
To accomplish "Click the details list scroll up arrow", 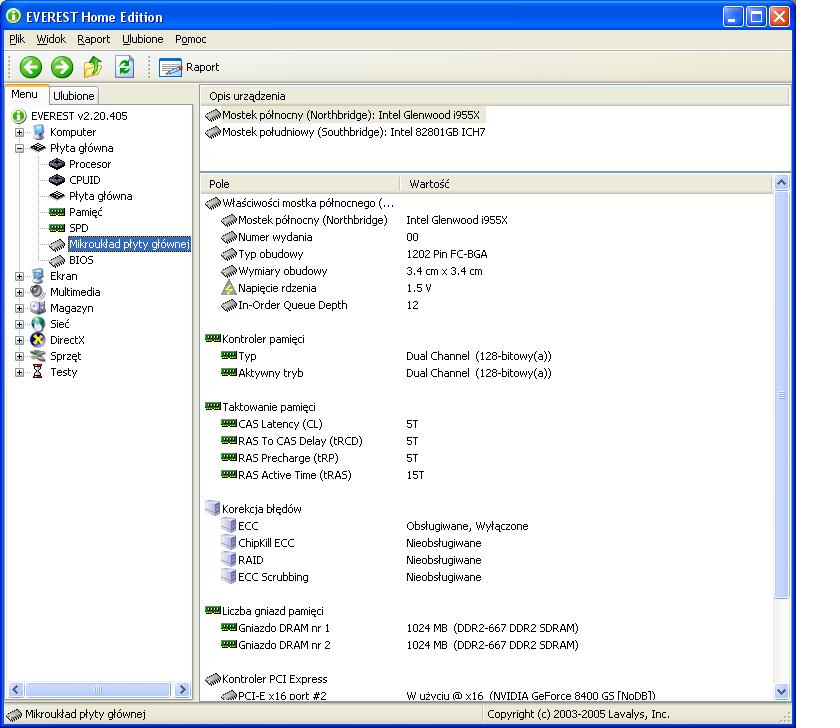I will (x=782, y=183).
